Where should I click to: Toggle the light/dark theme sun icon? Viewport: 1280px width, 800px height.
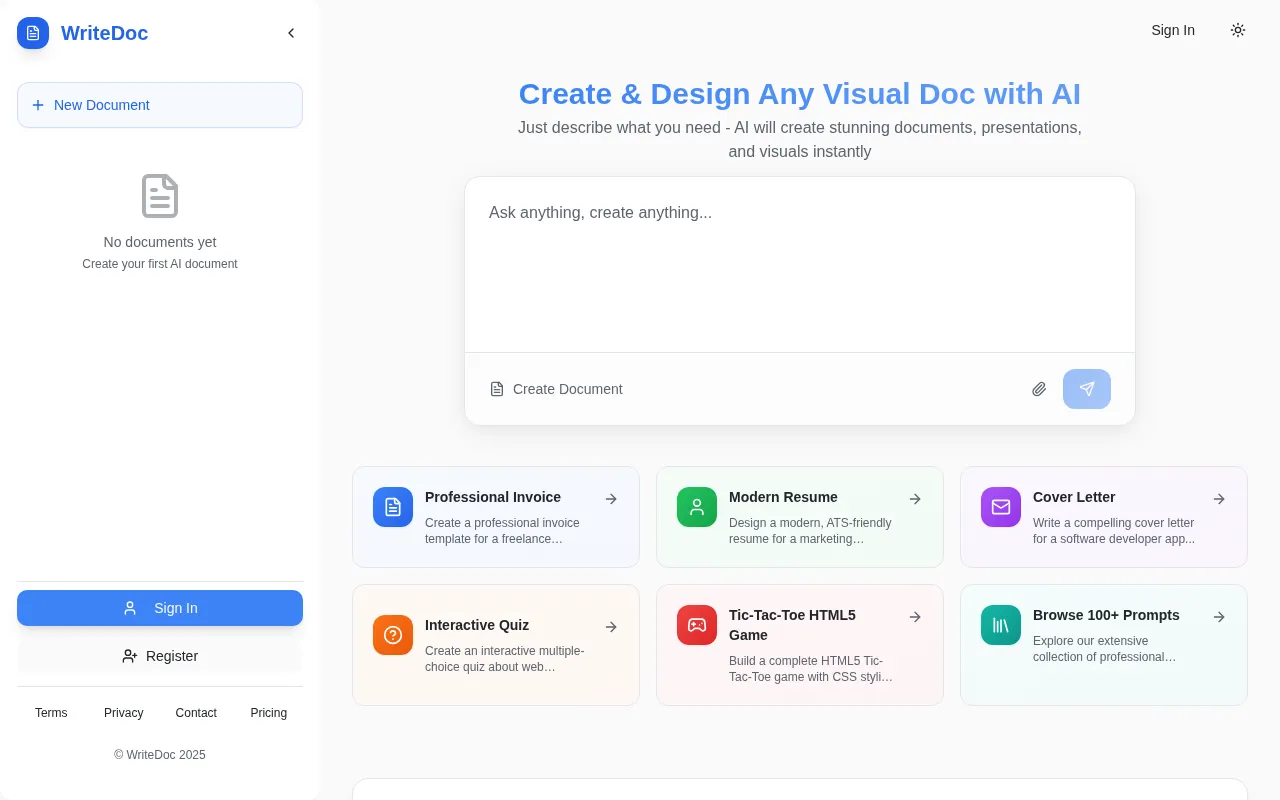click(x=1238, y=30)
